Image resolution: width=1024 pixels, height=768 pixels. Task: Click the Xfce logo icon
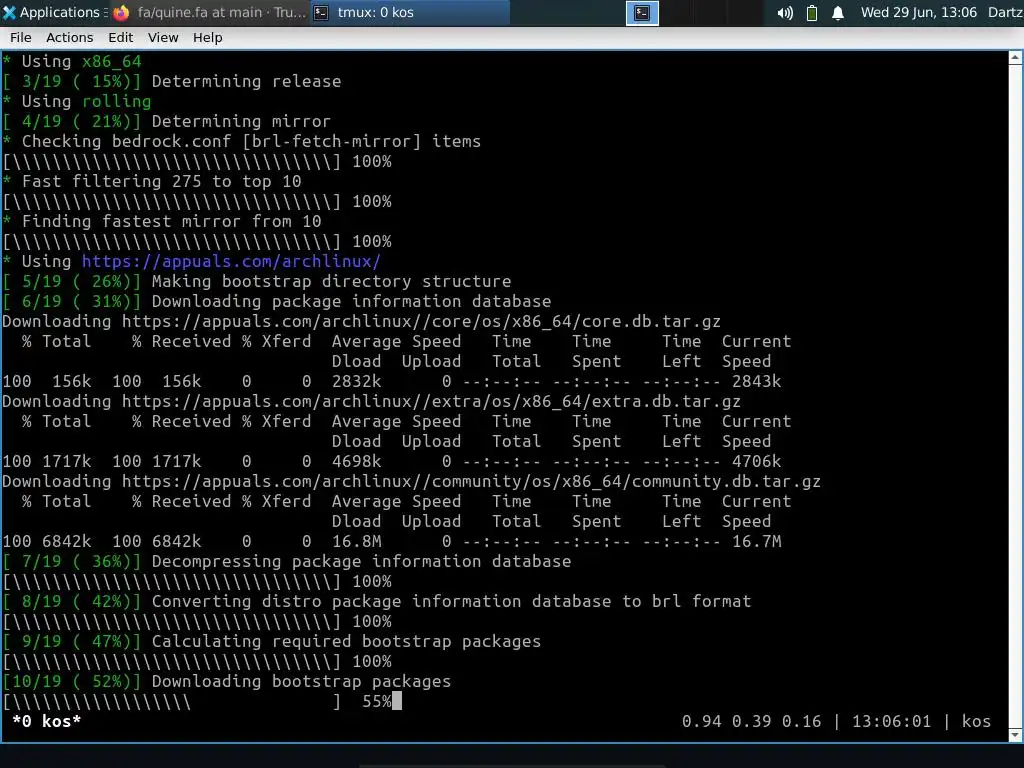tap(9, 12)
